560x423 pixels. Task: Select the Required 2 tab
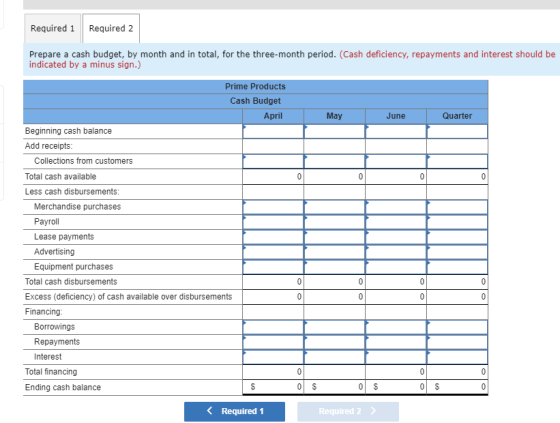[x=111, y=28]
